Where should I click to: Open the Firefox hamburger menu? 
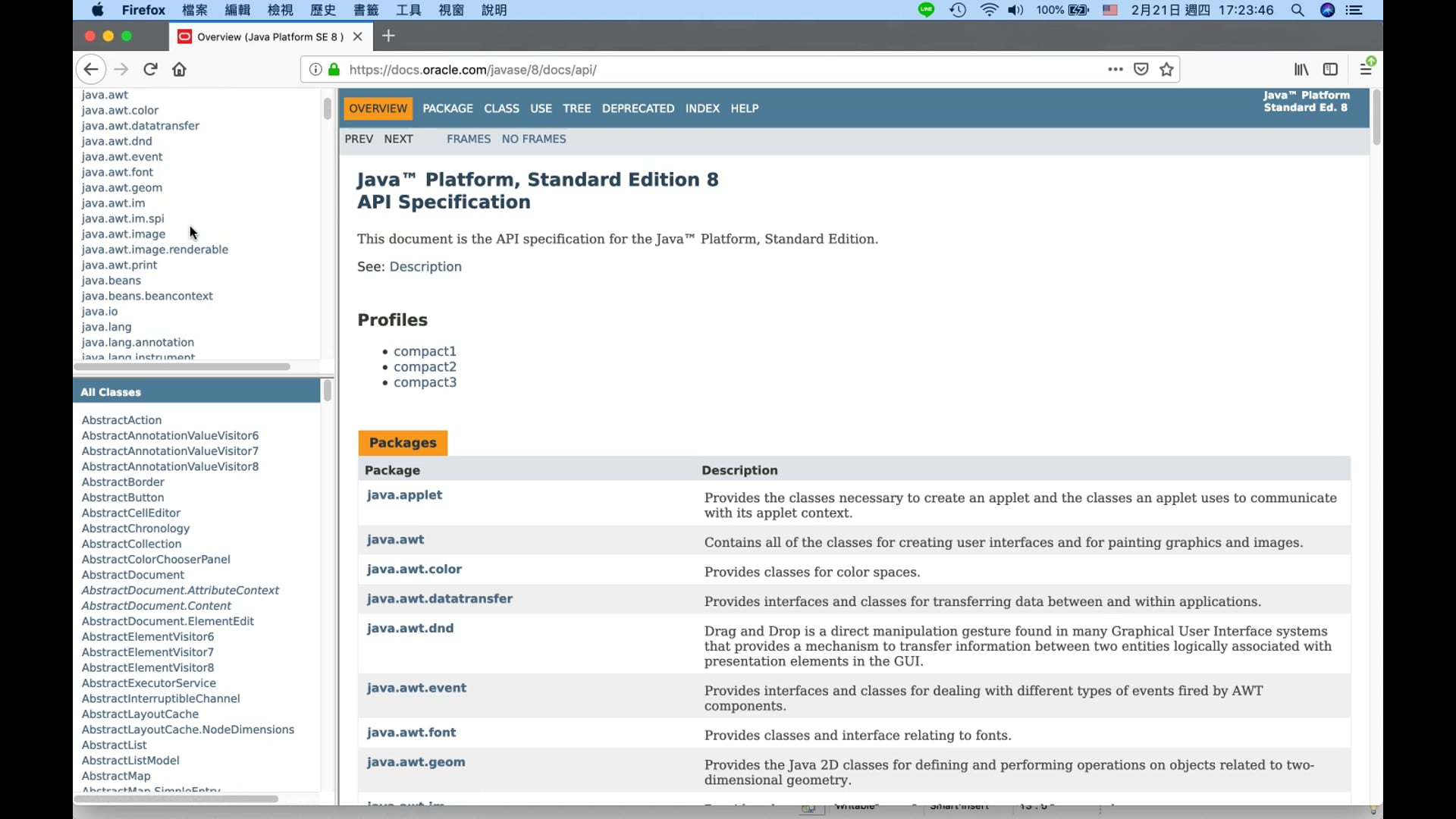1366,70
